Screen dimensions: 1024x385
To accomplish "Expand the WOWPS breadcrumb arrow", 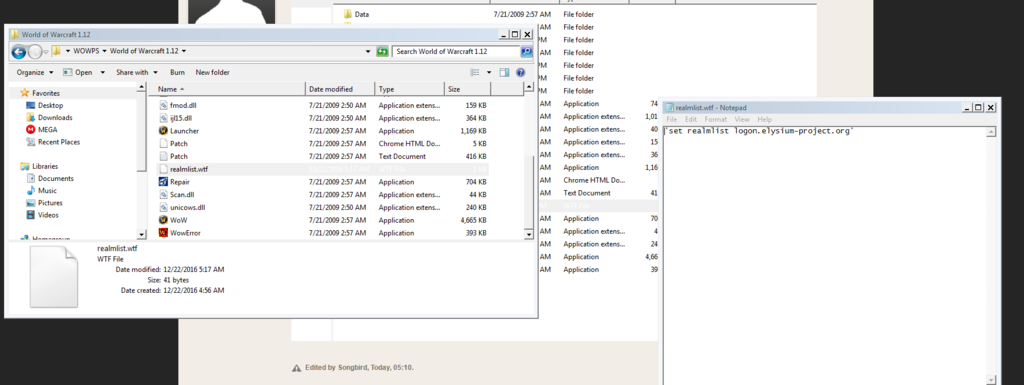I will 104,51.
